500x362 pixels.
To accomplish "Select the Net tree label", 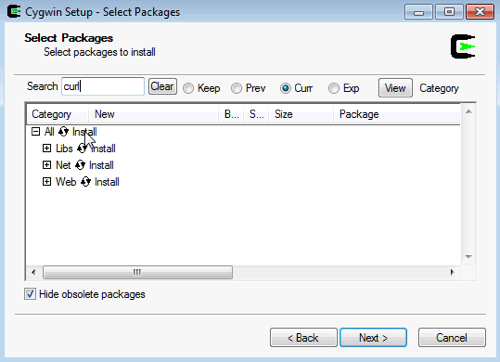I will (x=63, y=165).
